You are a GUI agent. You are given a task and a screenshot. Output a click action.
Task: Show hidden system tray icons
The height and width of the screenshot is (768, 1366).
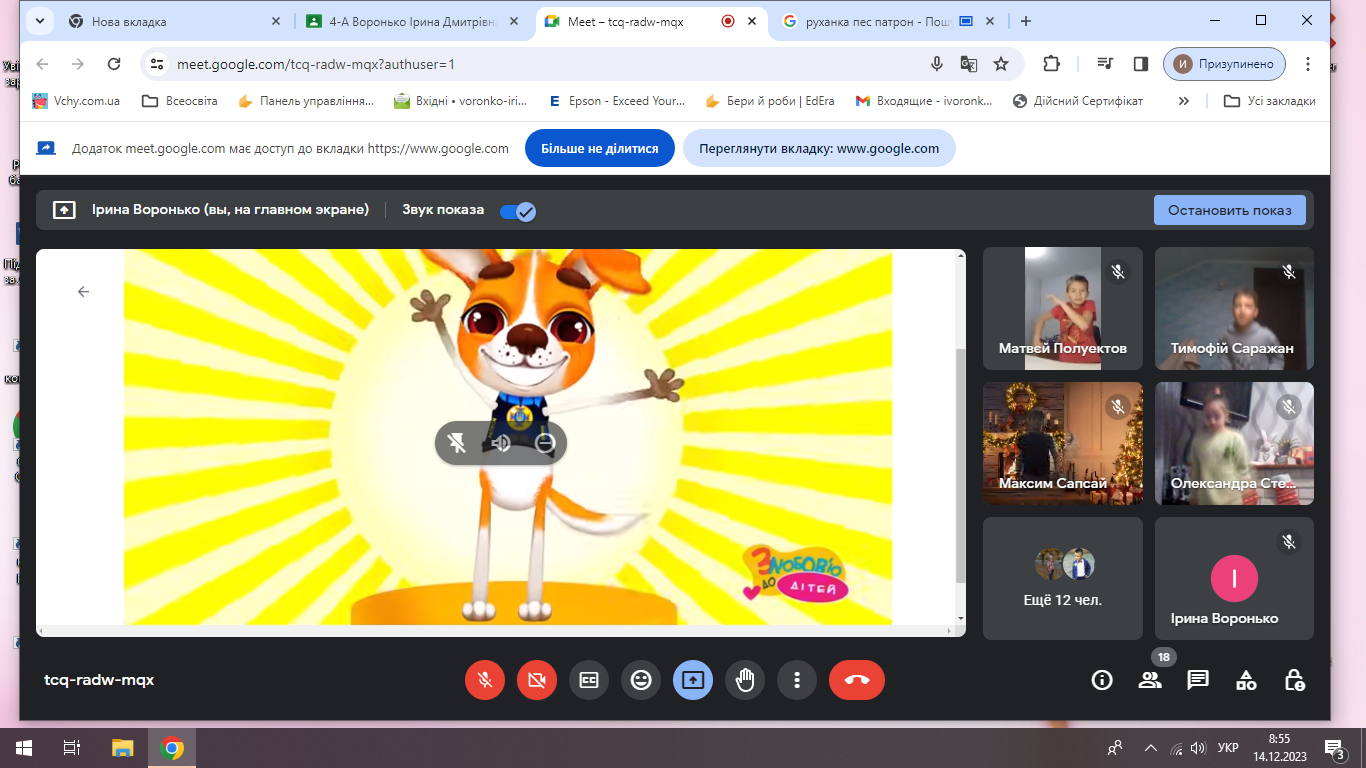[x=1150, y=748]
